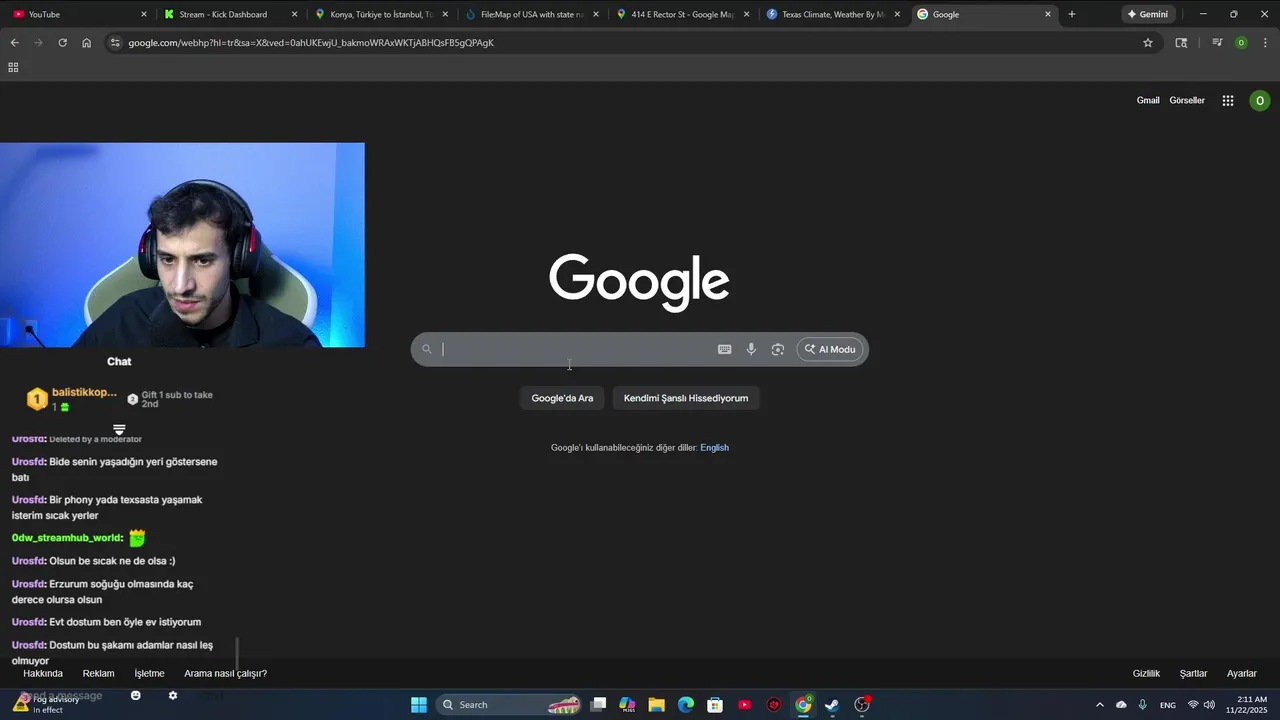Click the browser Home icon
Screen dimensions: 1280x720
pos(86,43)
